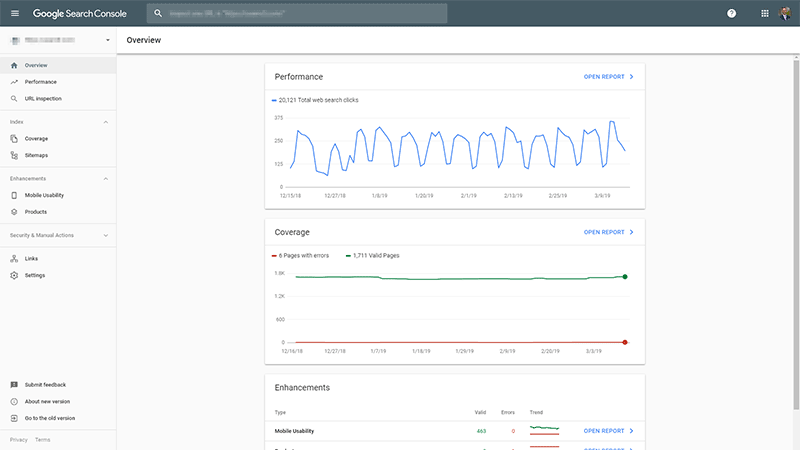Click the help question mark icon
This screenshot has height=450, width=800.
click(731, 14)
